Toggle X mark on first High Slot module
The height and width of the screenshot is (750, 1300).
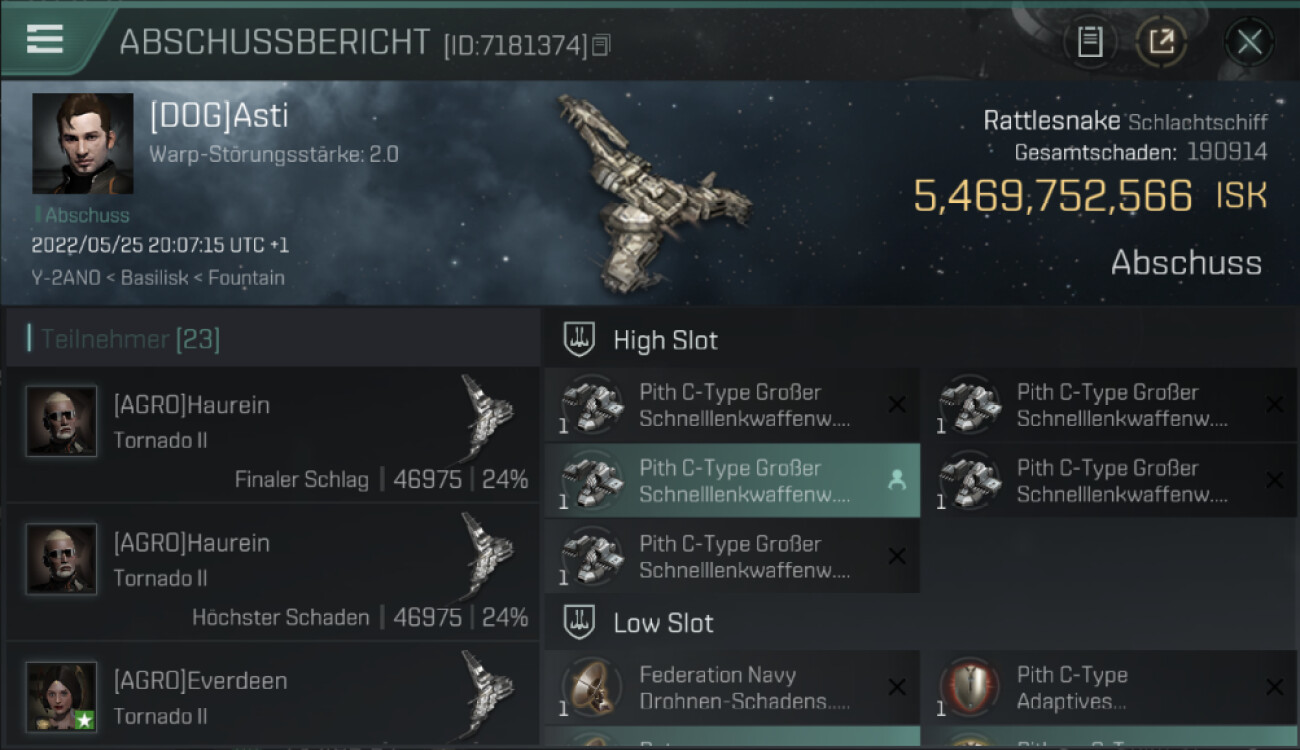tap(897, 405)
